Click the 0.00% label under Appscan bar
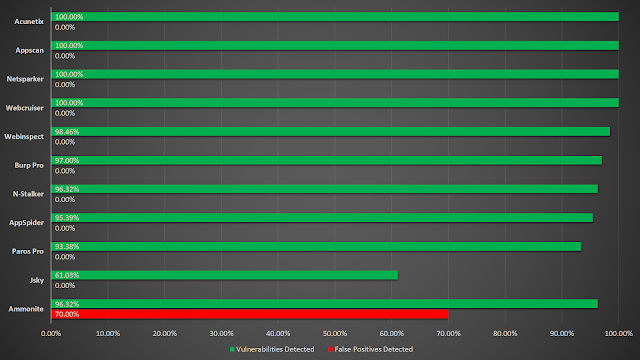Image resolution: width=640 pixels, height=360 pixels. [x=65, y=56]
